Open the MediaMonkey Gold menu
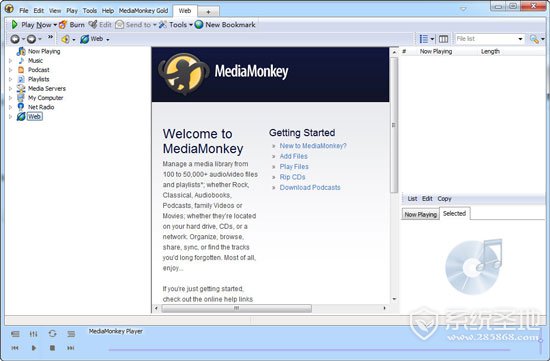The height and width of the screenshot is (361, 550). tap(143, 11)
